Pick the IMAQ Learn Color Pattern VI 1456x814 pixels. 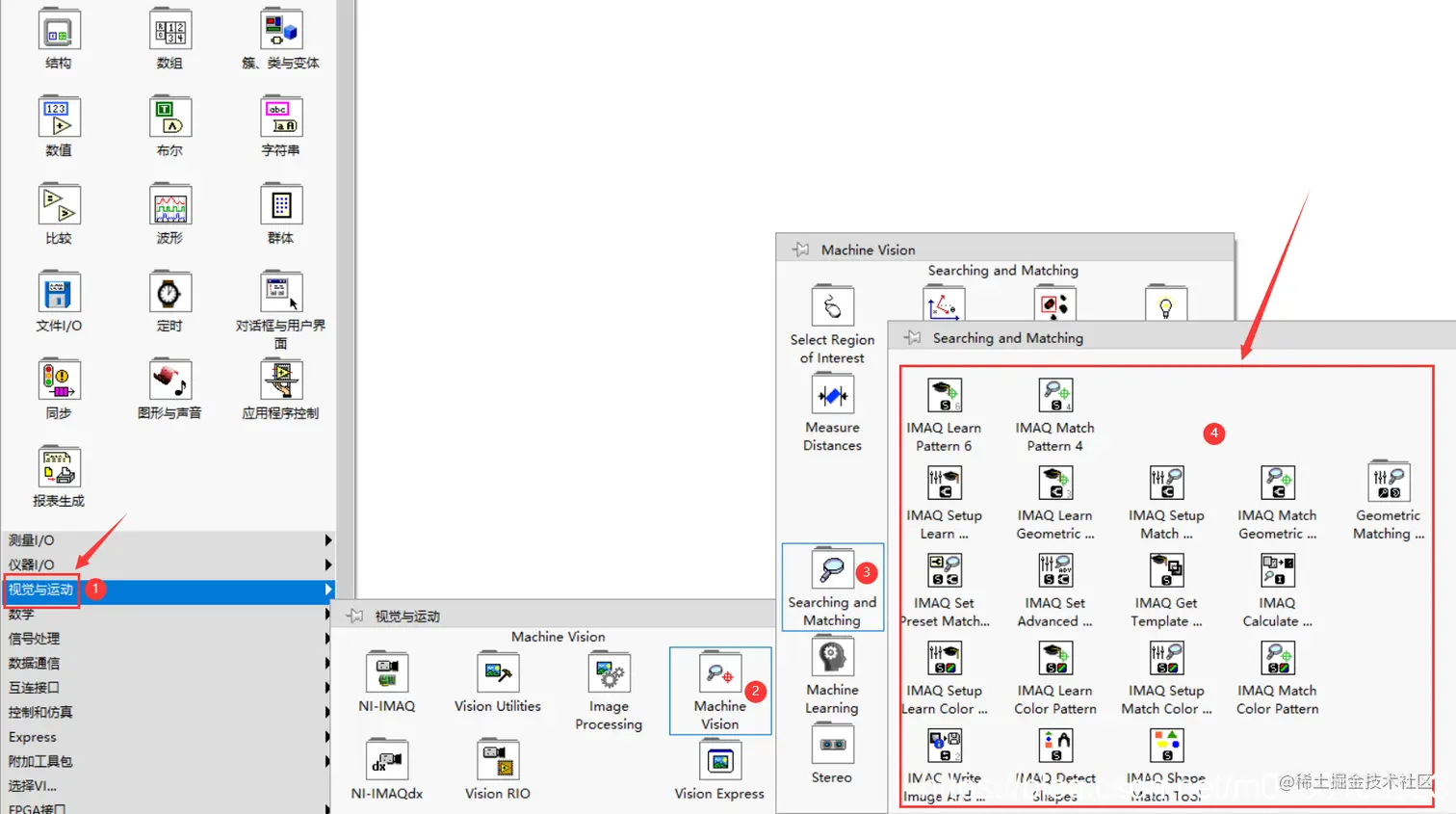(x=1055, y=658)
